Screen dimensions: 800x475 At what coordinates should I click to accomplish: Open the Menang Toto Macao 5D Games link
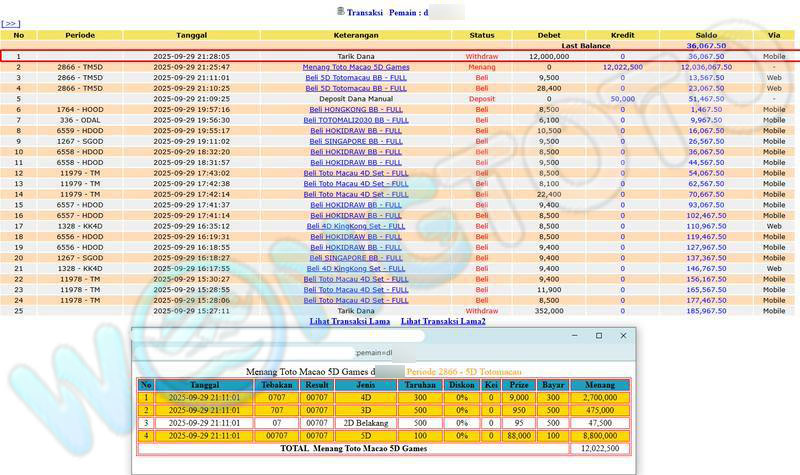(356, 67)
